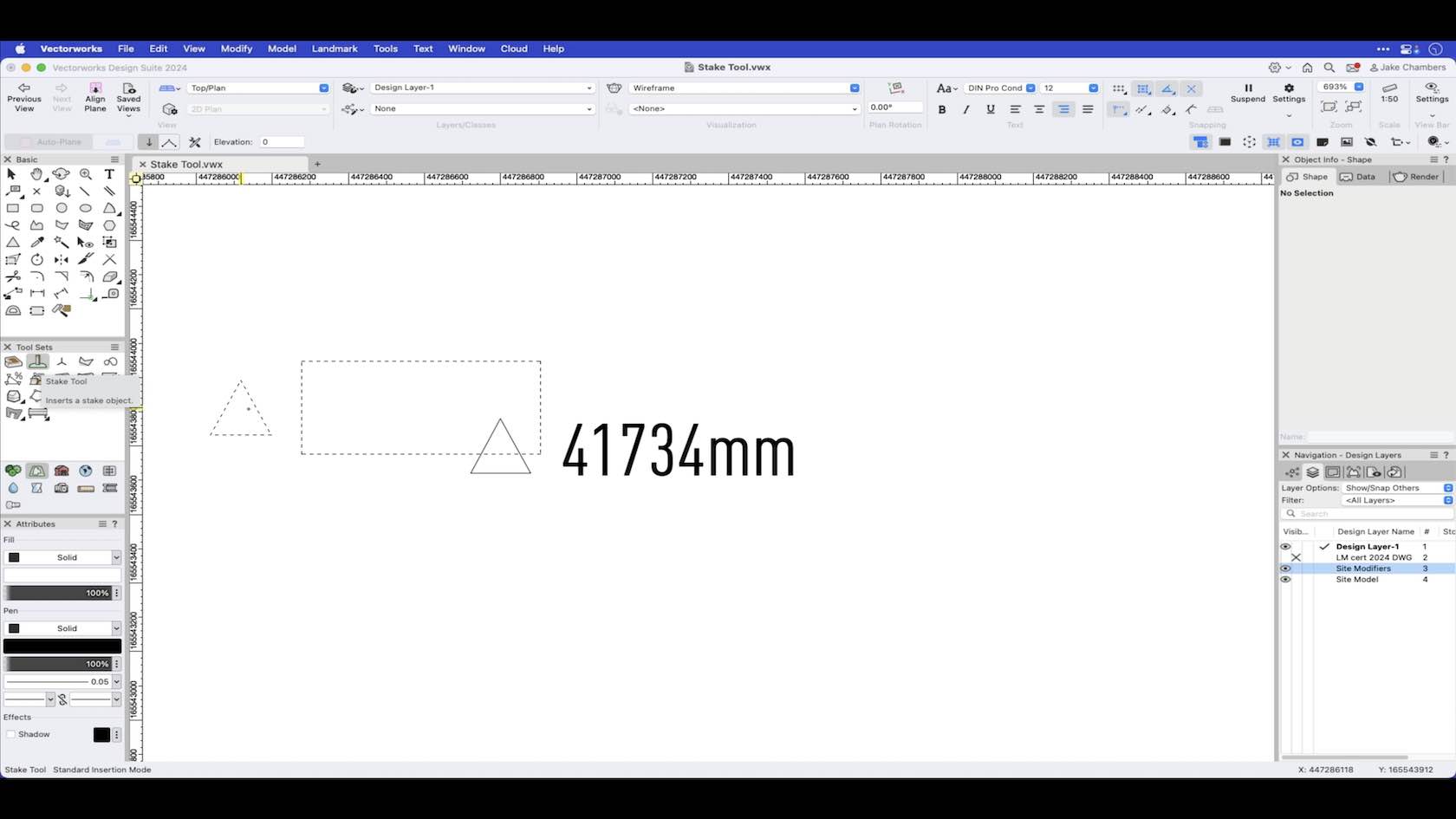
Task: Select the Eyedropper tool
Action: click(37, 244)
